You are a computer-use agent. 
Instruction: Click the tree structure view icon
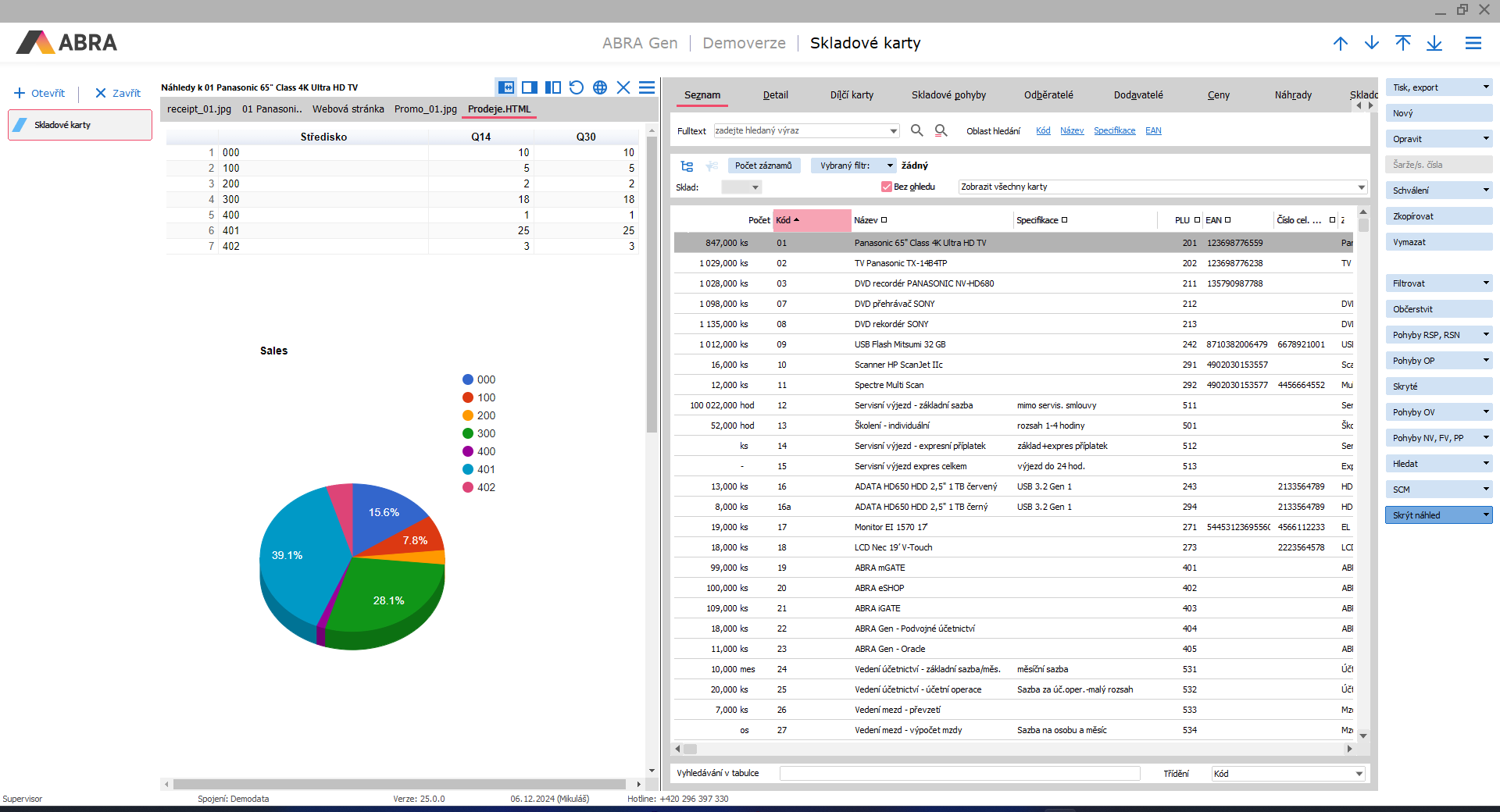point(687,166)
